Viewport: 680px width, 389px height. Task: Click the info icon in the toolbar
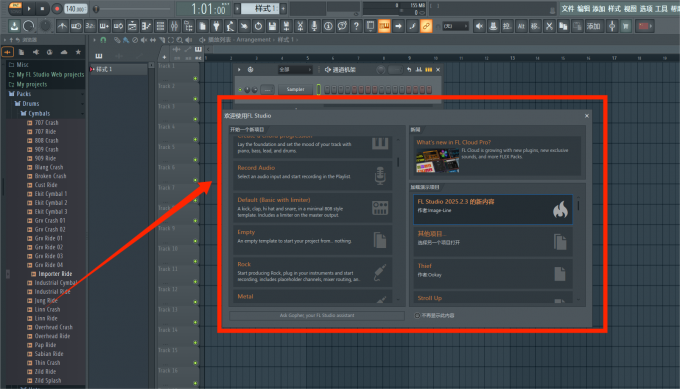328,26
